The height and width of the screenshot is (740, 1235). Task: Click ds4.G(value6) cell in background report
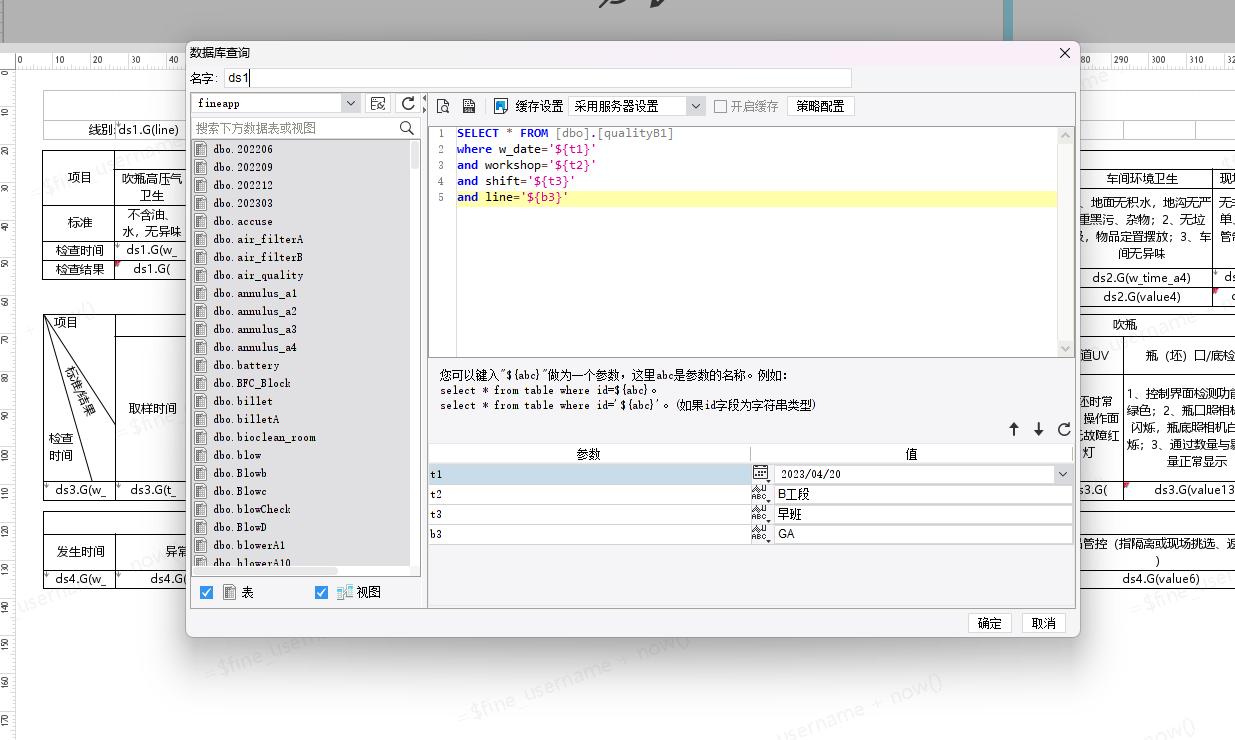(x=1160, y=578)
